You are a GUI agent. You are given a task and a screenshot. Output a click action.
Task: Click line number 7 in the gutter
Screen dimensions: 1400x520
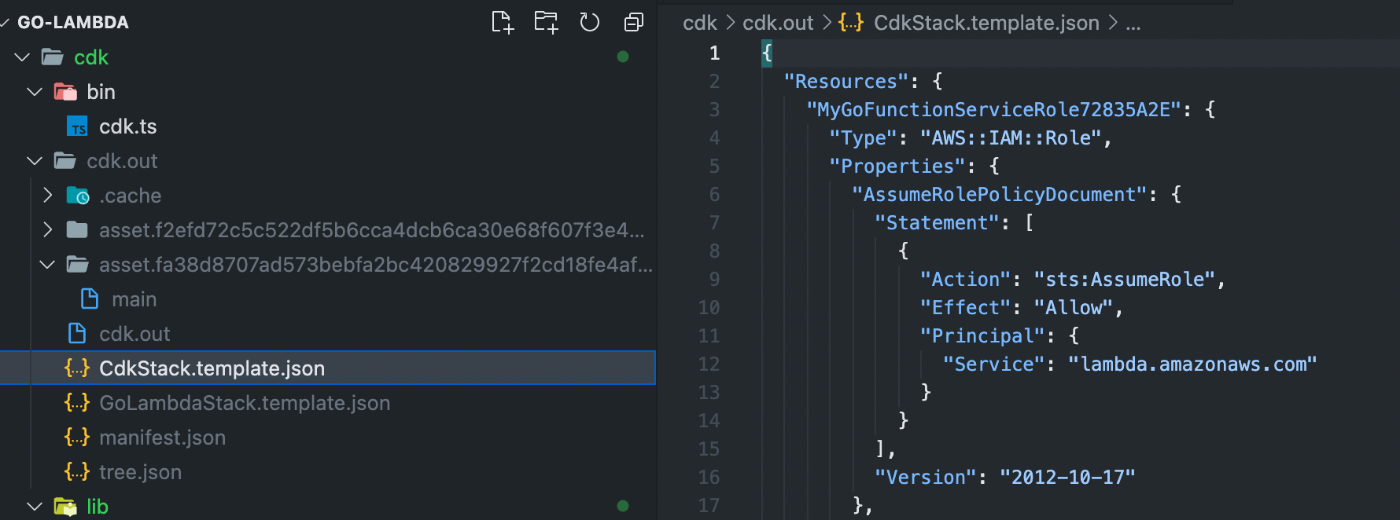[x=713, y=222]
